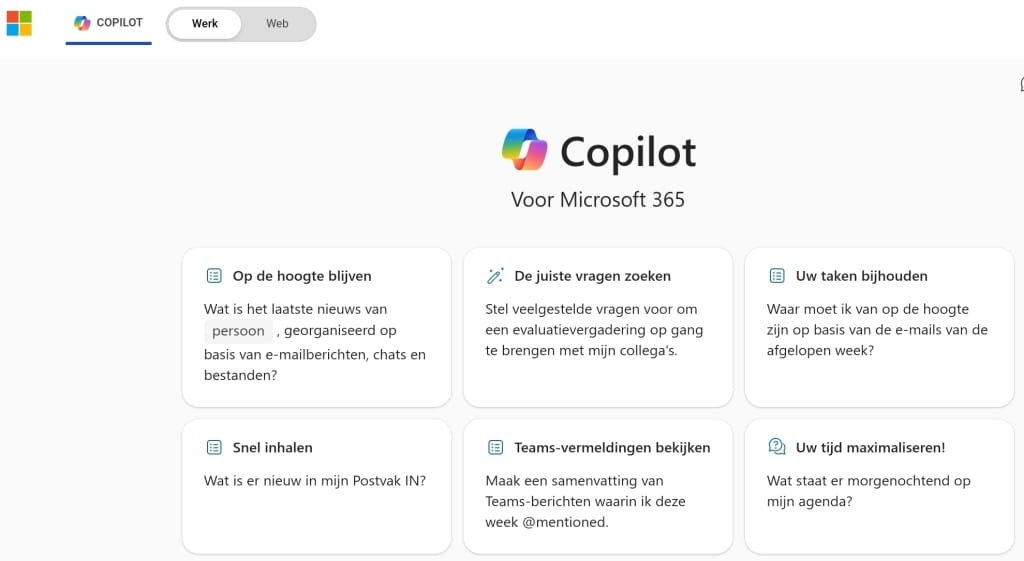Screen dimensions: 1024x561
Task: Click the list icon beside Snel inhalen
Action: [x=214, y=447]
